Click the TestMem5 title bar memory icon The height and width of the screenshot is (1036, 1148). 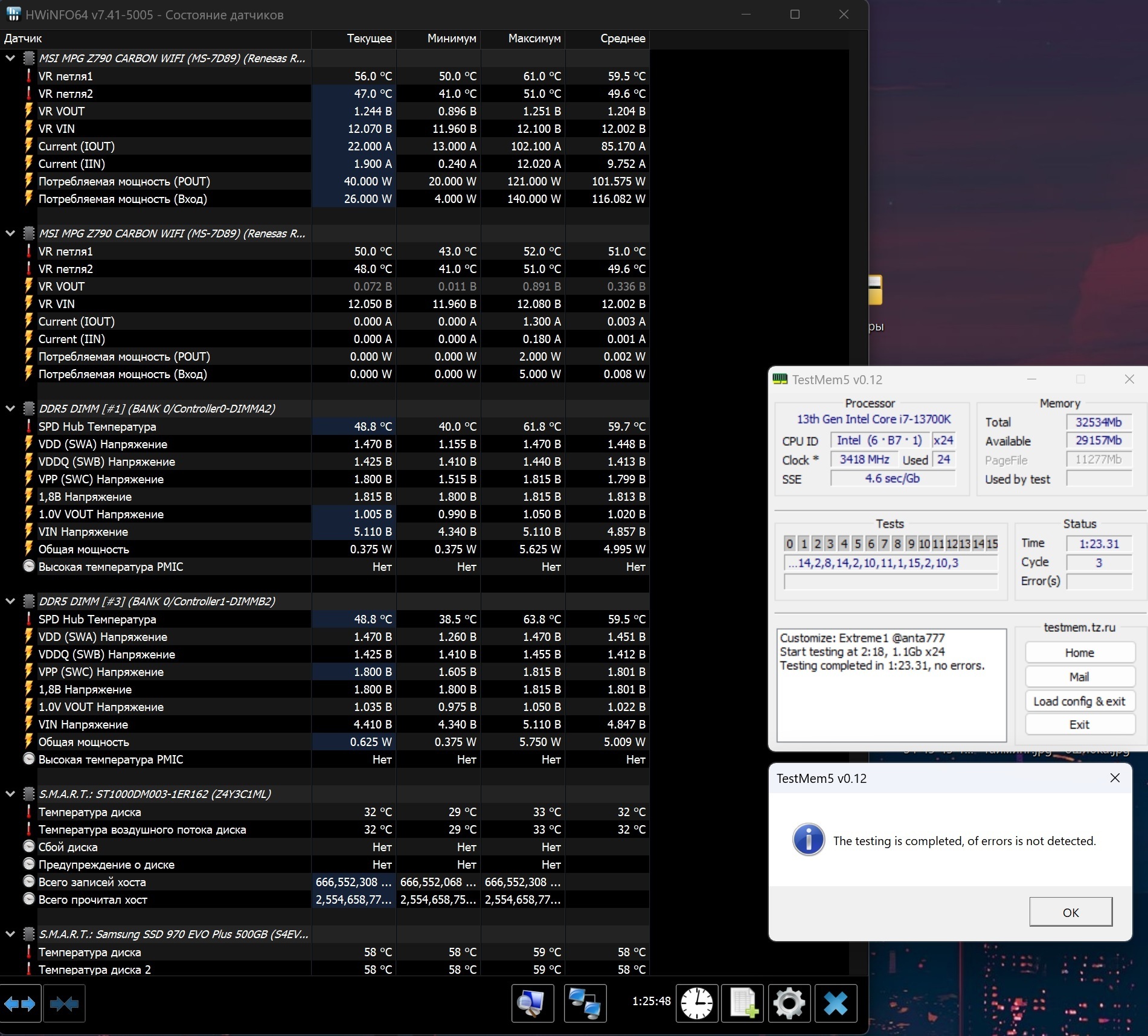(x=780, y=379)
